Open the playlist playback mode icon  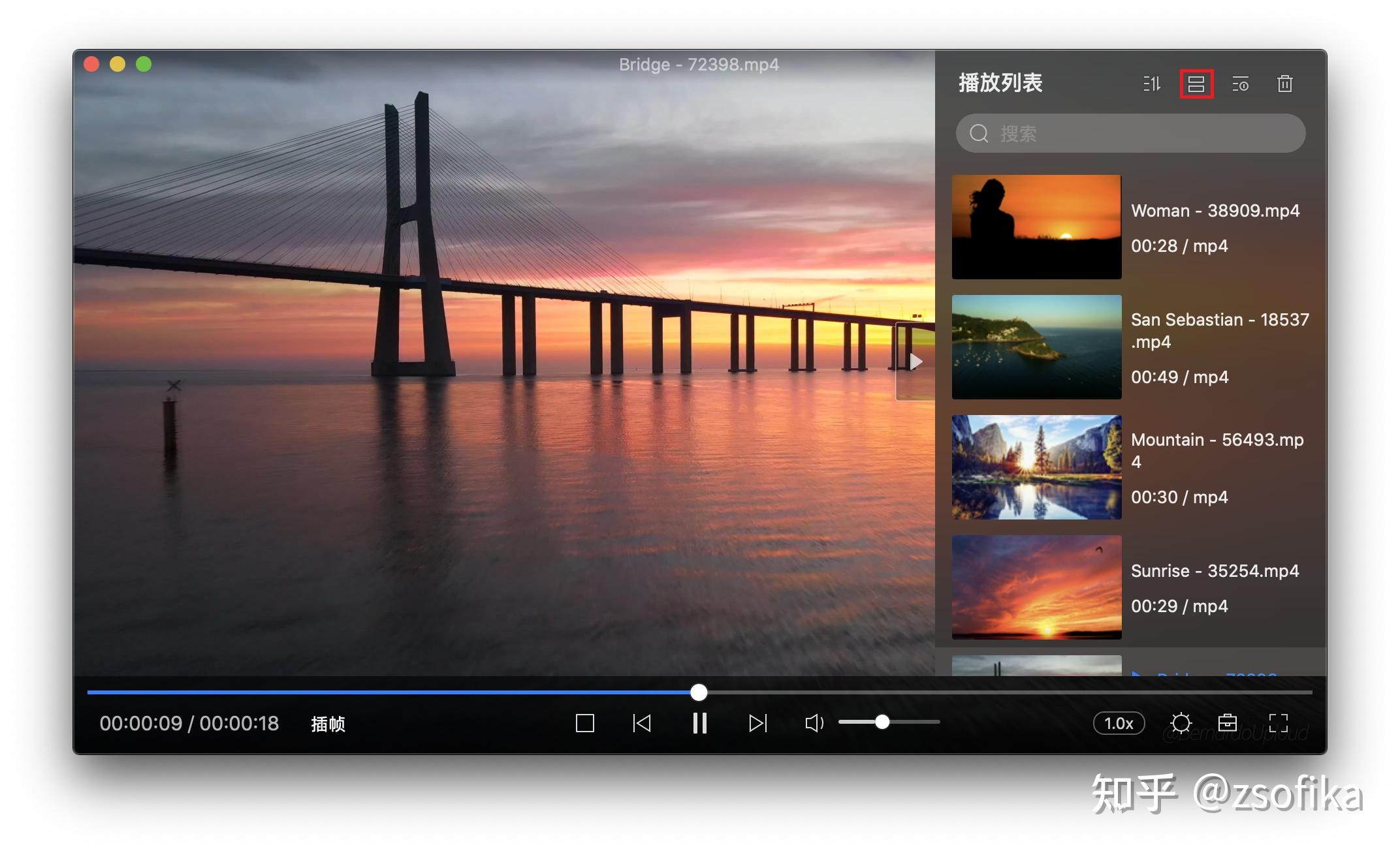(x=1241, y=84)
